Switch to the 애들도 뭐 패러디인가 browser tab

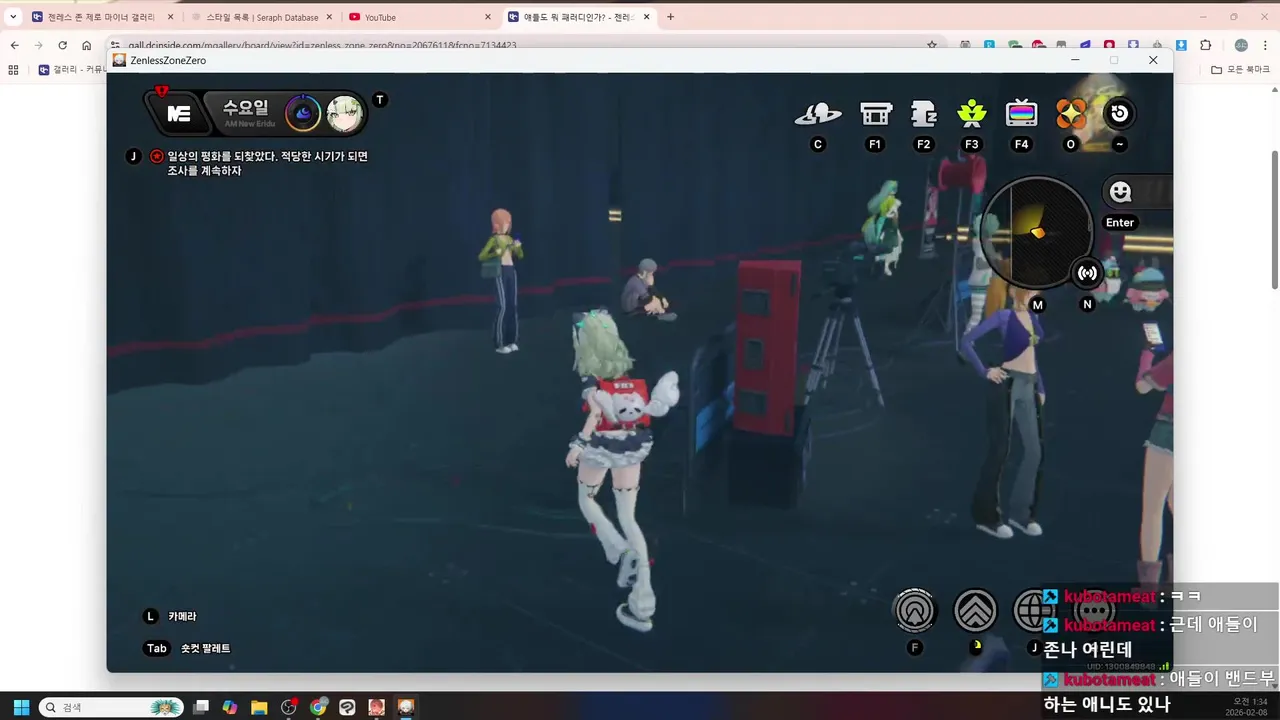tap(578, 17)
